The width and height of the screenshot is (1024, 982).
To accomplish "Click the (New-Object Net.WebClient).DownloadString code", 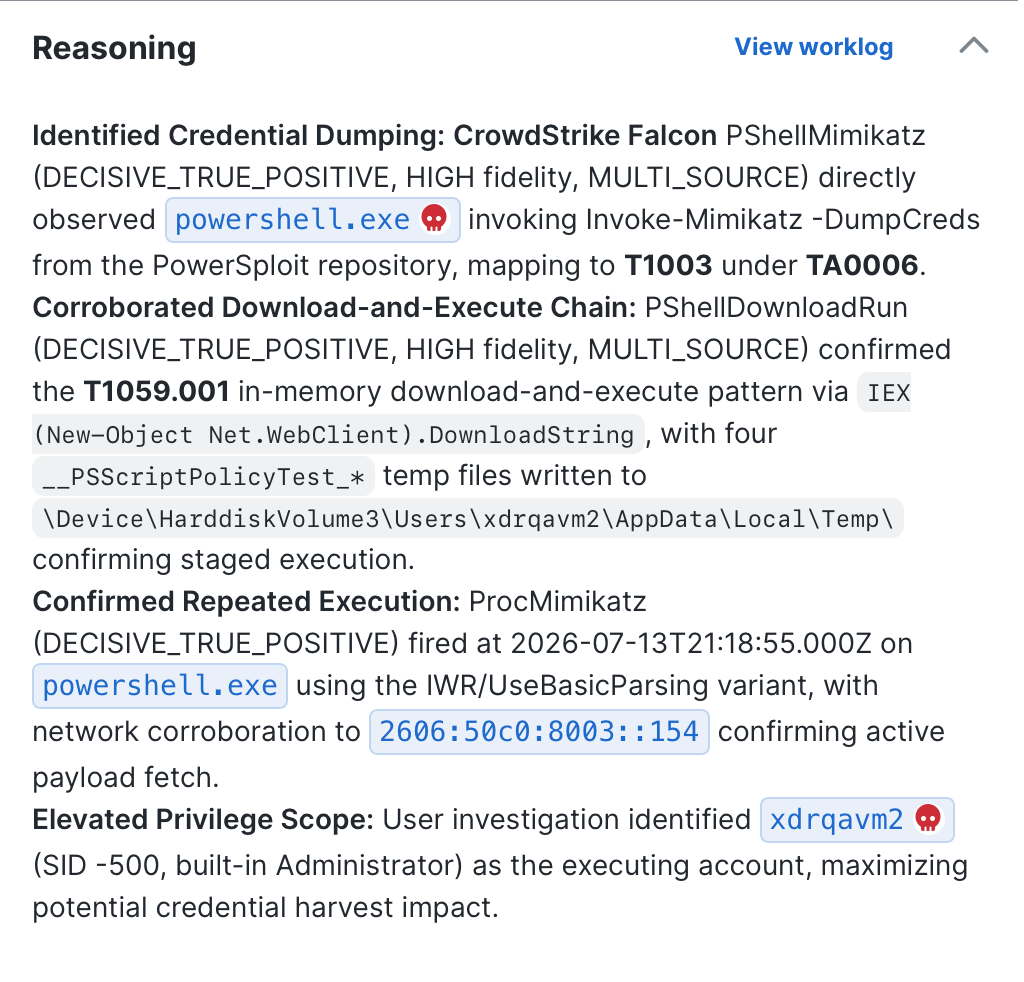I will (x=338, y=434).
